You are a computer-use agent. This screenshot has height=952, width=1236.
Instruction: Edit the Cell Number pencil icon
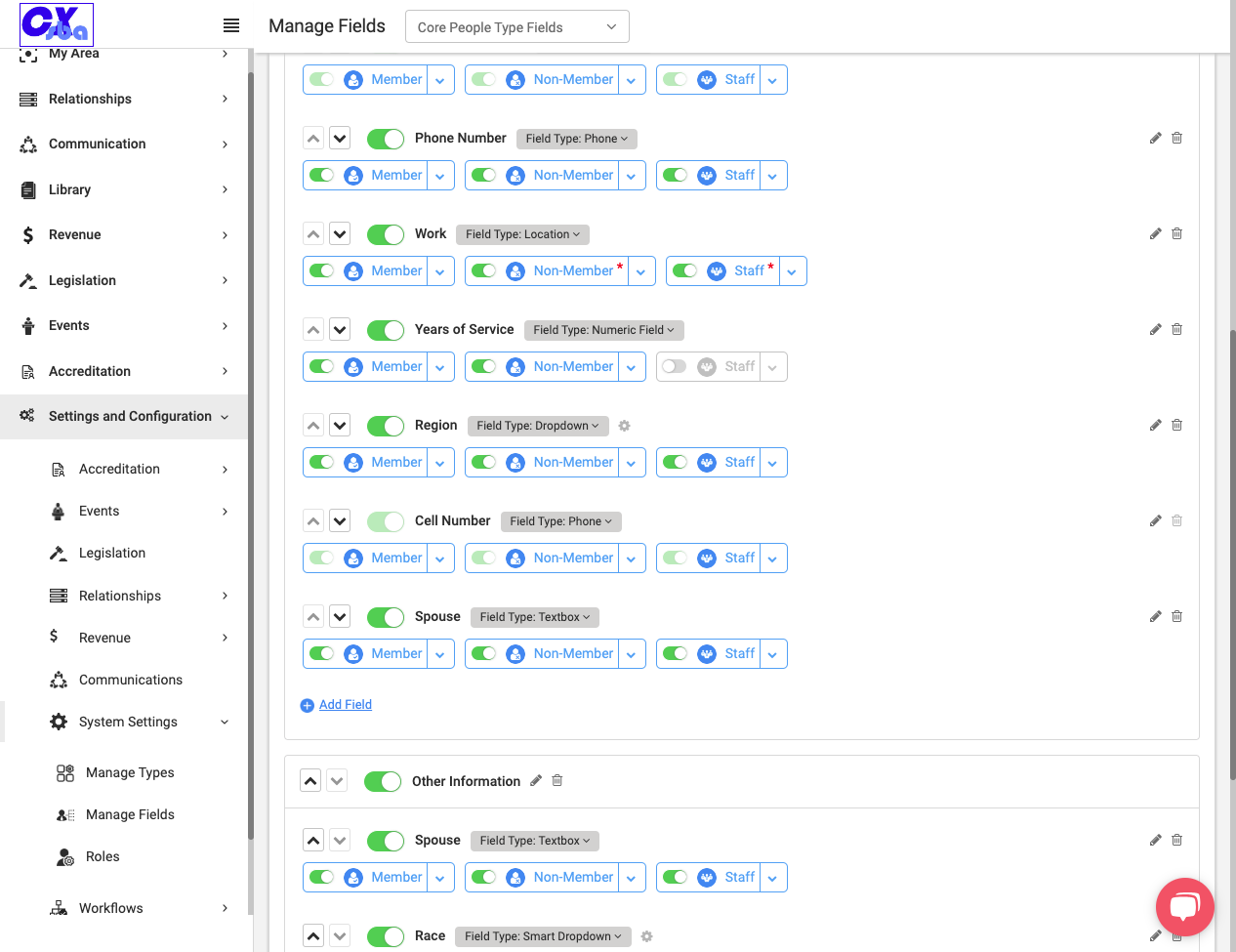pos(1155,520)
